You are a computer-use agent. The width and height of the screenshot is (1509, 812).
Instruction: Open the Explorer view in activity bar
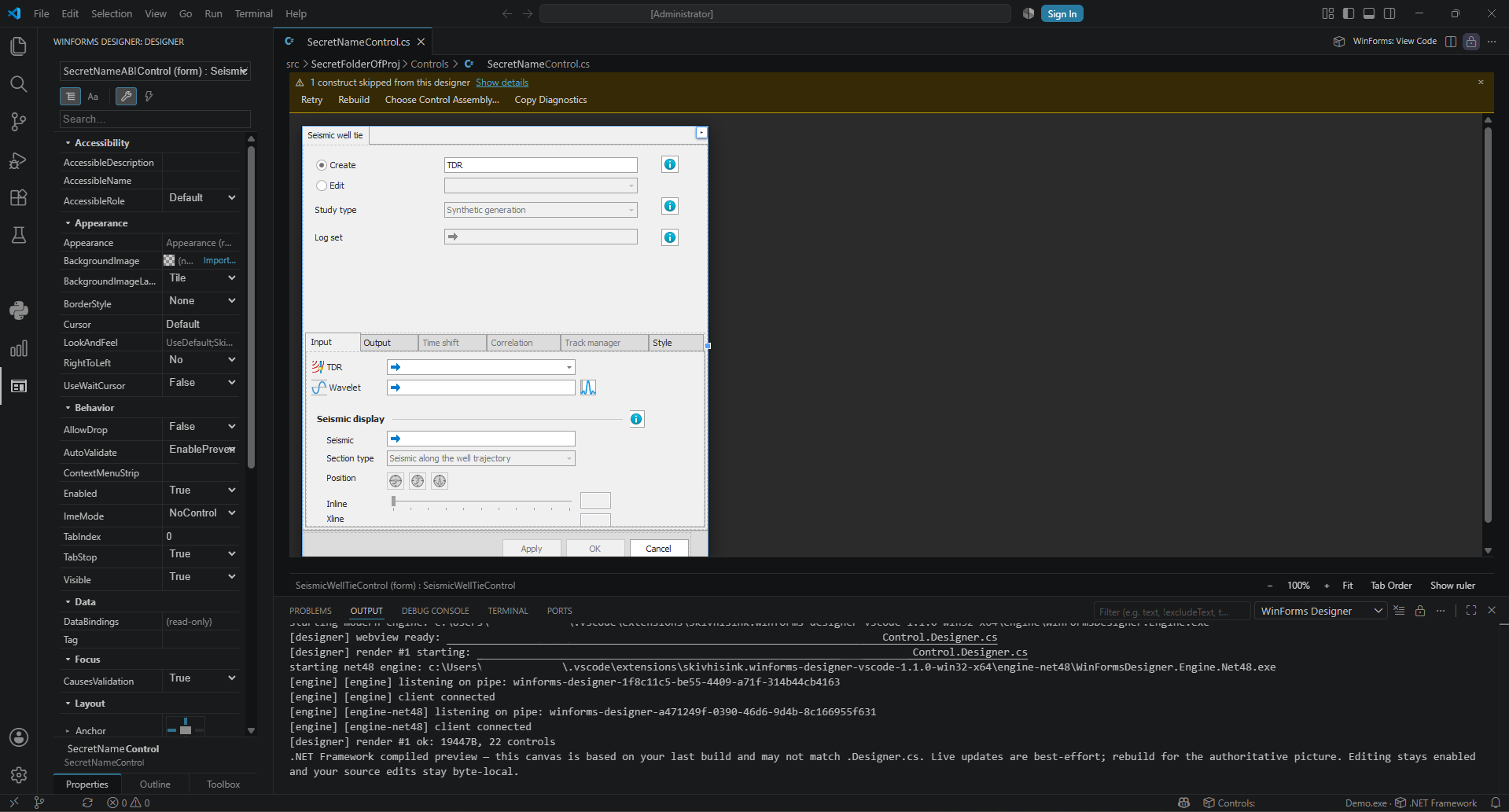[19, 46]
